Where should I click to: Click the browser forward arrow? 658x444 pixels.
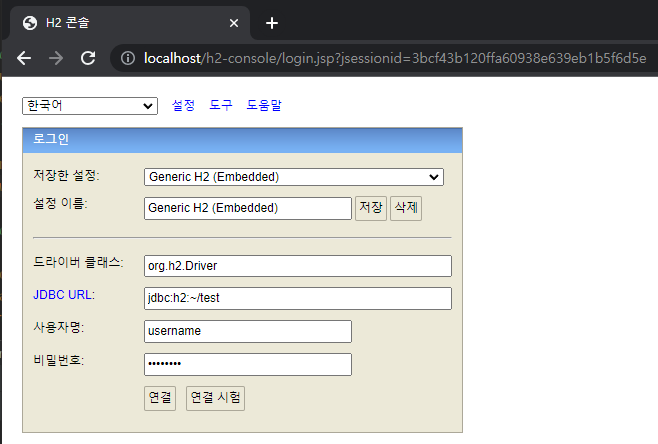[56, 58]
